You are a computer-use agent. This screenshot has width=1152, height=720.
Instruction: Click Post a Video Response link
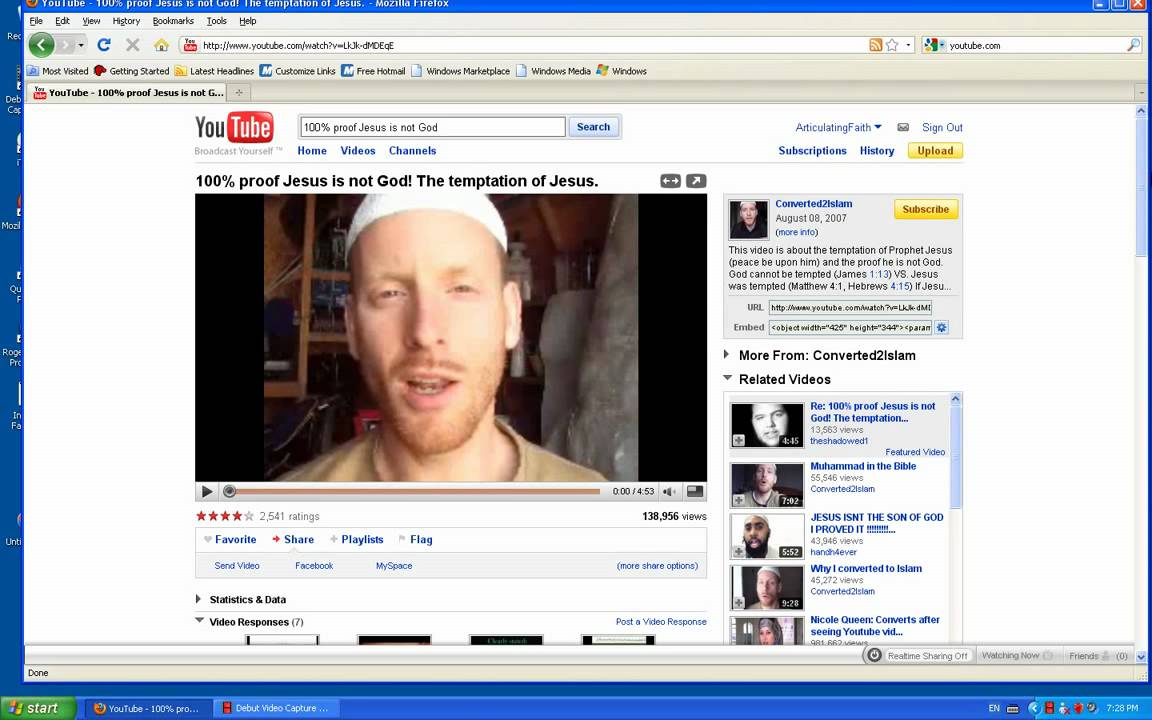(661, 622)
